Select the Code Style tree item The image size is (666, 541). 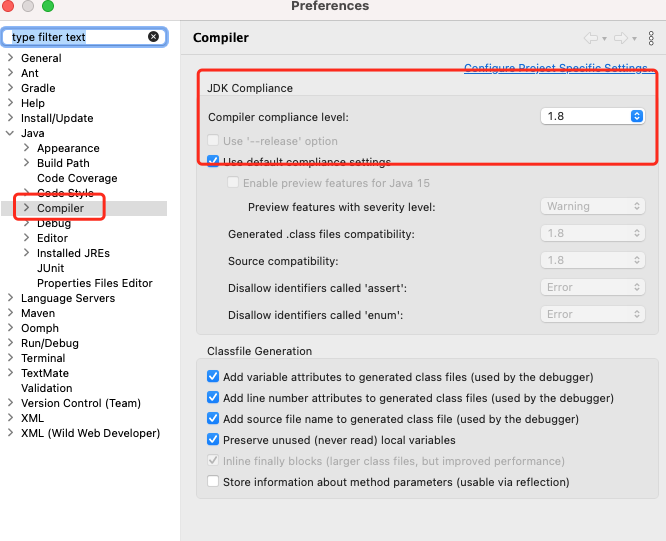(x=65, y=193)
